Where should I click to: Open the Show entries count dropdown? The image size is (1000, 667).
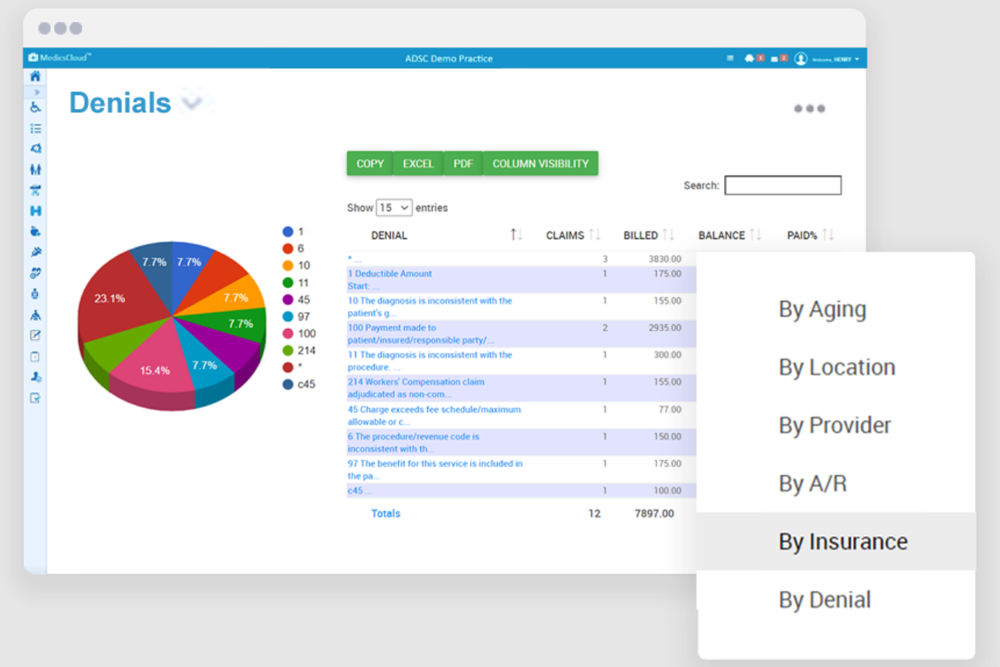393,208
